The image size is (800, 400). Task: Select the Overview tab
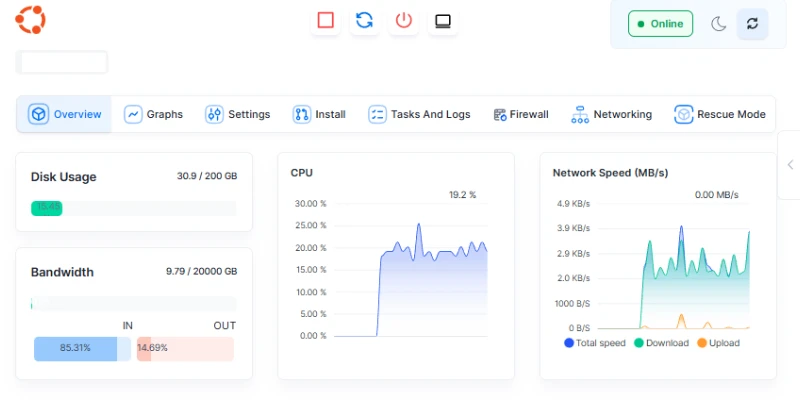tap(64, 114)
